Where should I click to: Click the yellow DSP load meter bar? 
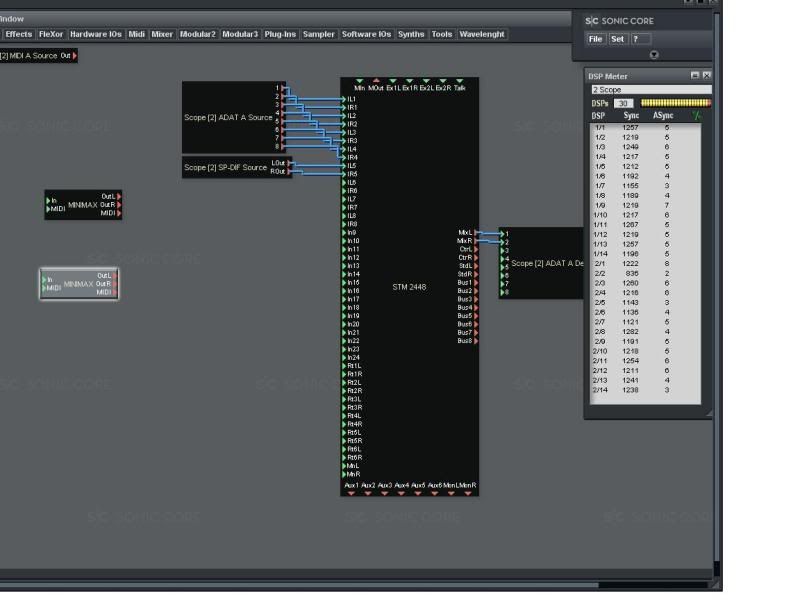click(676, 103)
